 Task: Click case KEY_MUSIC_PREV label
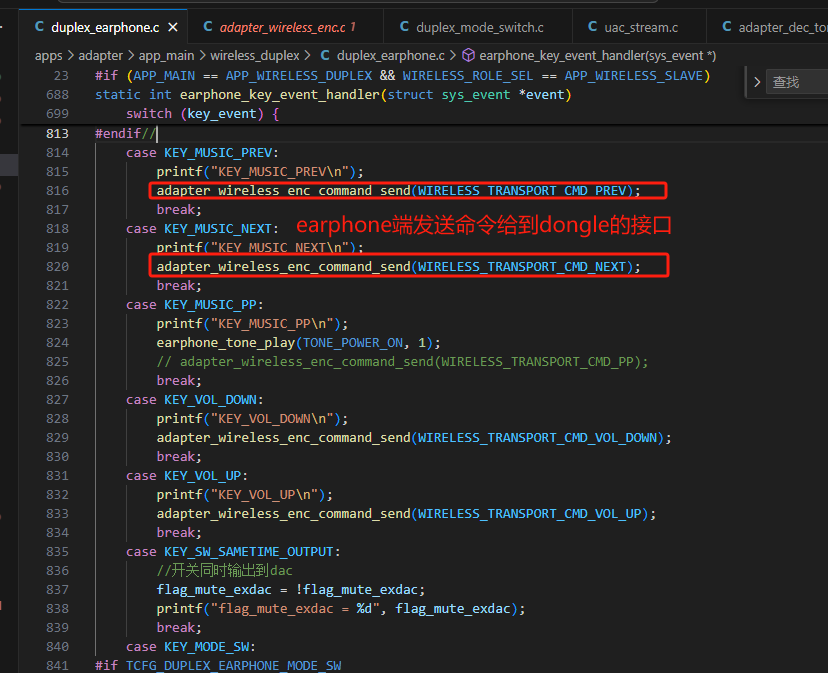tap(202, 153)
